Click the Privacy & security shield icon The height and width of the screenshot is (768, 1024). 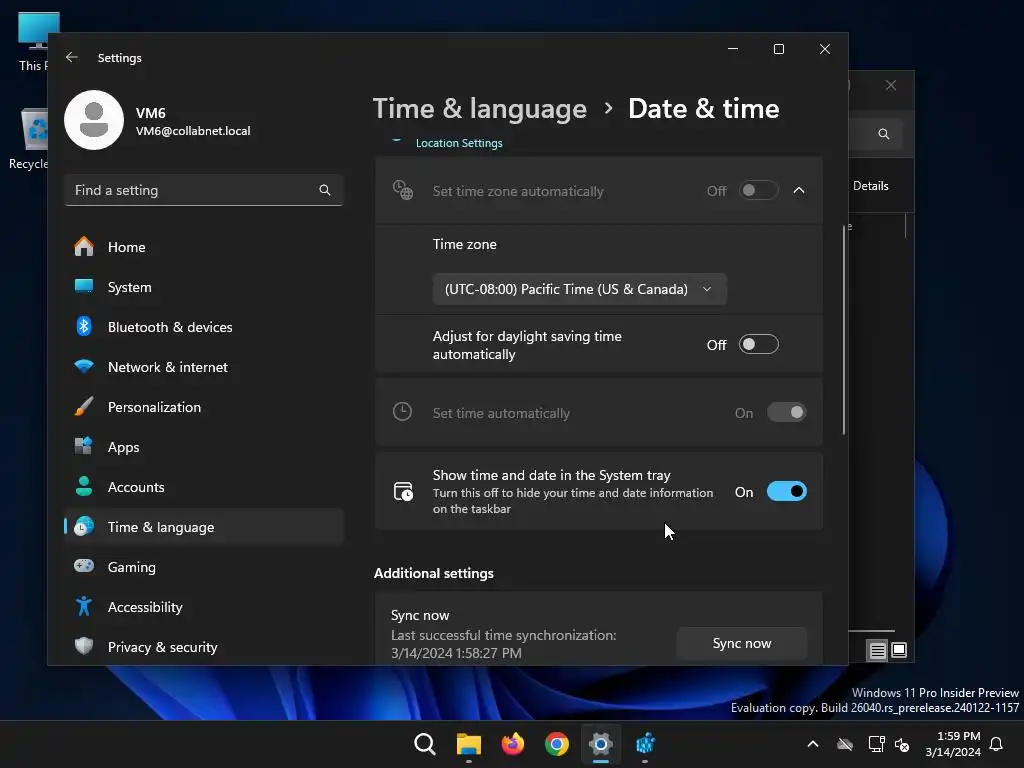84,647
